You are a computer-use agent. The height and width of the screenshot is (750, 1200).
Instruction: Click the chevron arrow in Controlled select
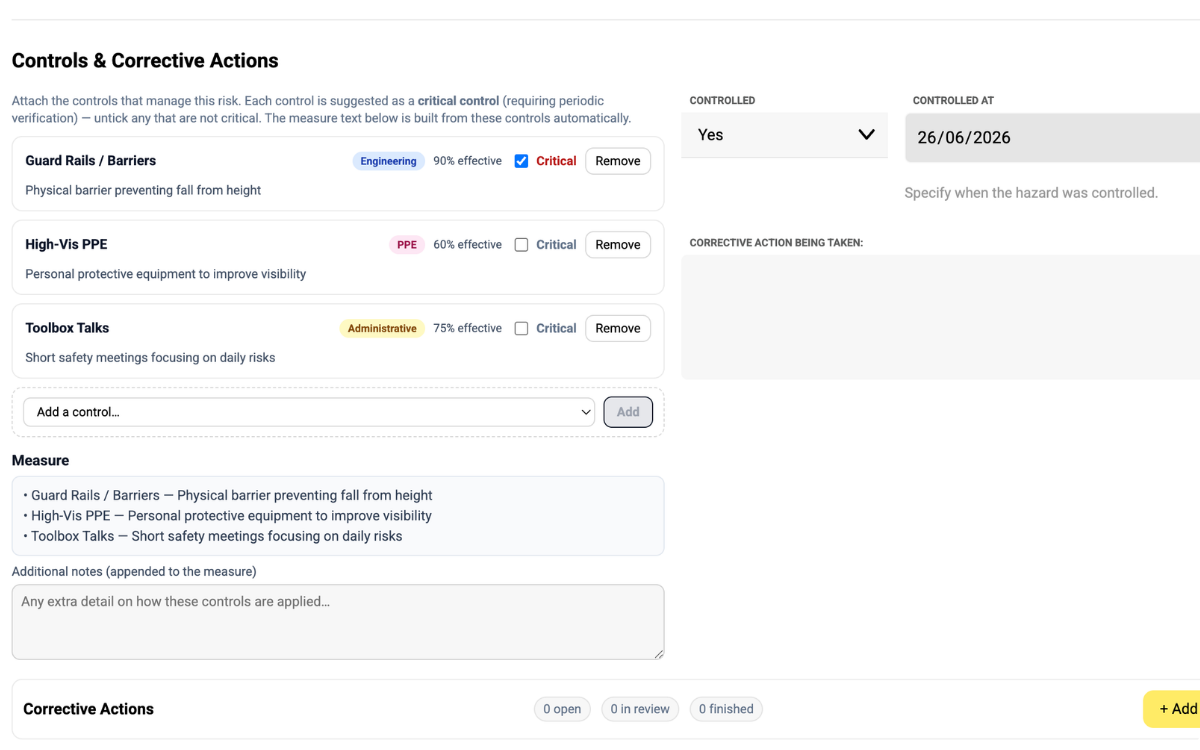[x=866, y=135]
